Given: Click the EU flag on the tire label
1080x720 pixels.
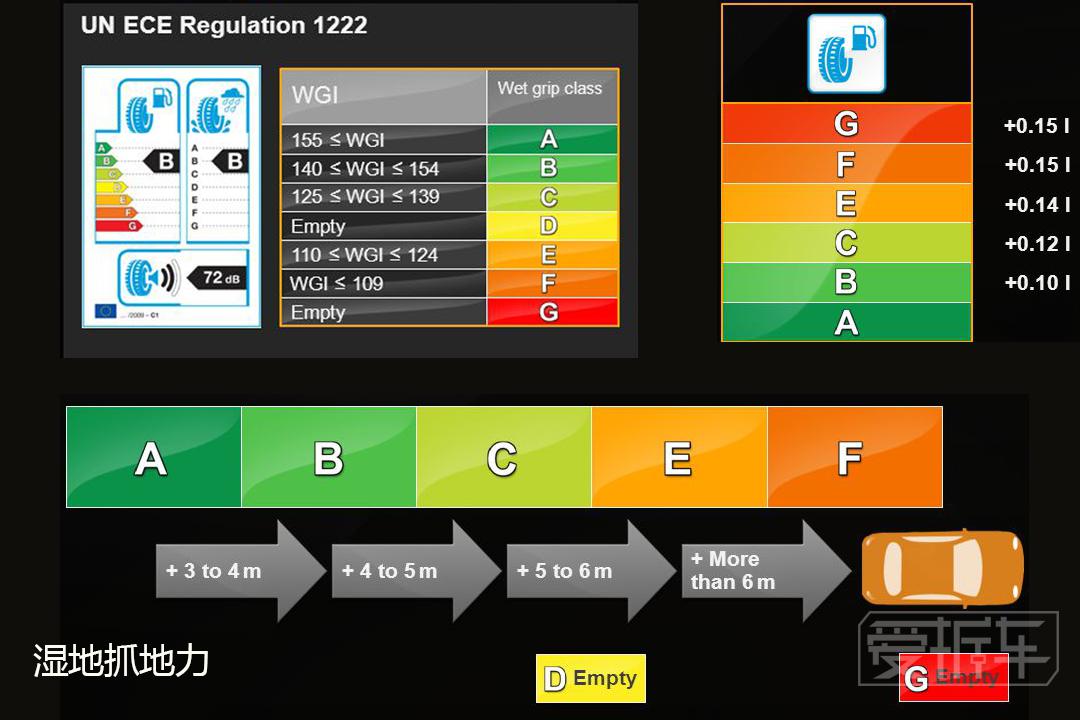Looking at the screenshot, I should [x=105, y=310].
